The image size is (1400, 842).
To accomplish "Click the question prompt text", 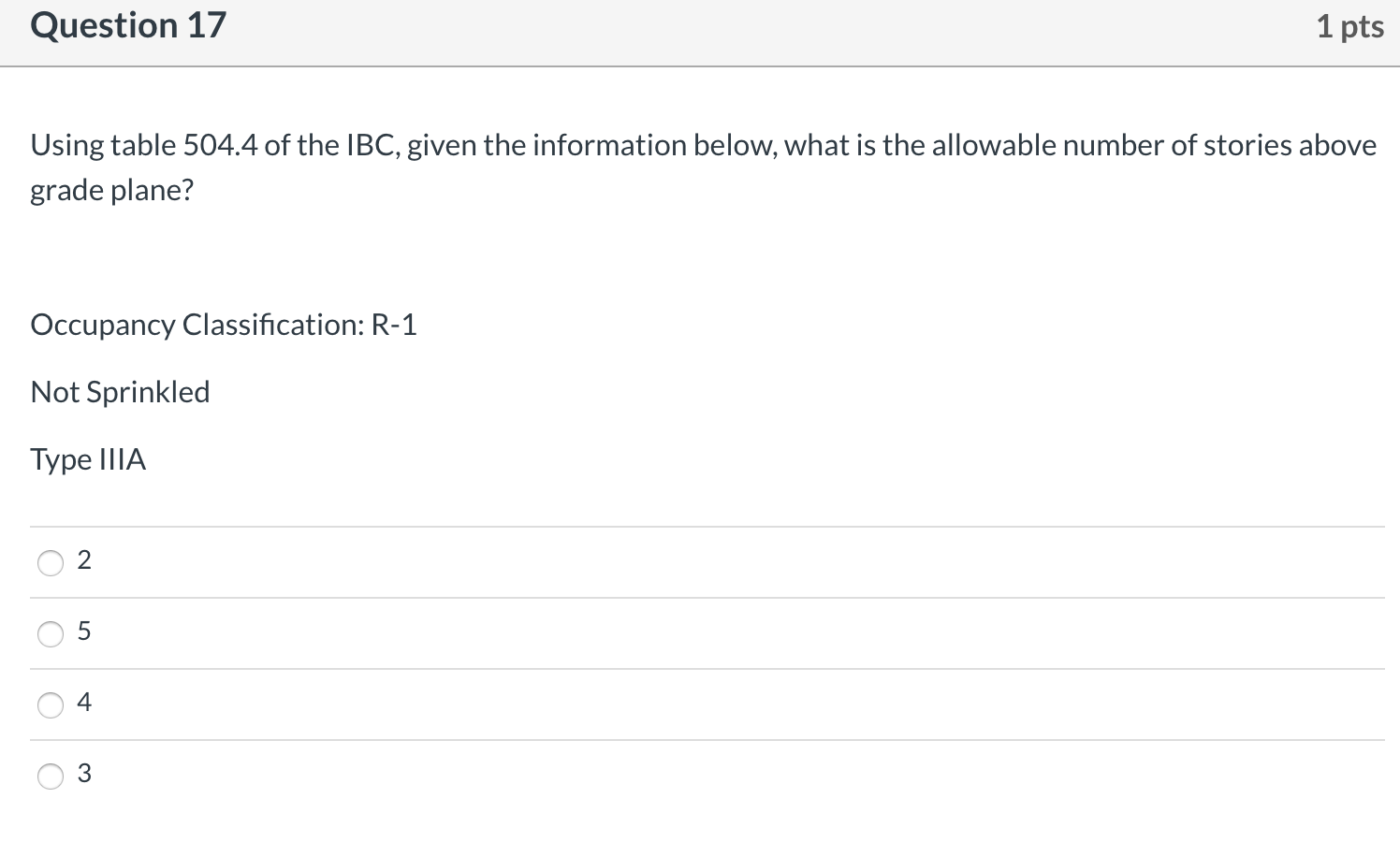I will (702, 167).
